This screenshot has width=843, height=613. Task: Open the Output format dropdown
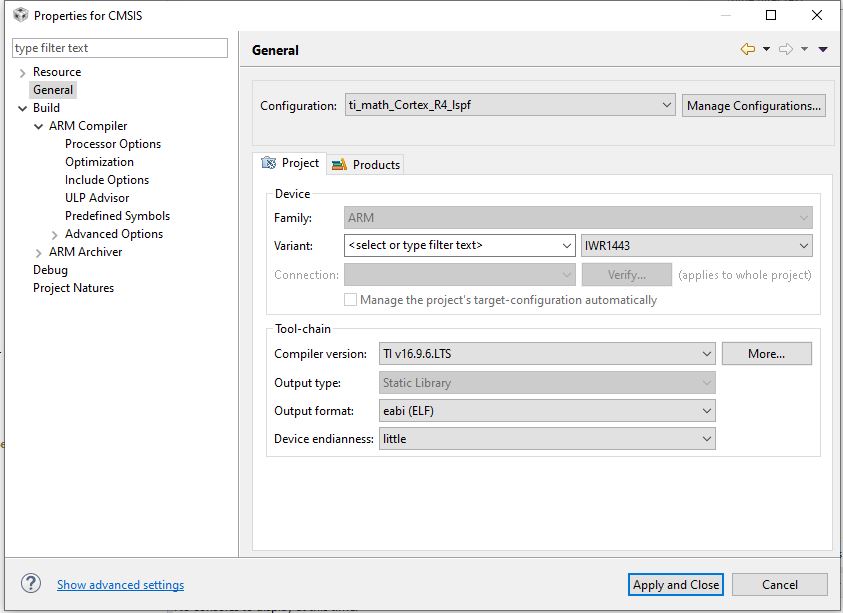[x=547, y=411]
